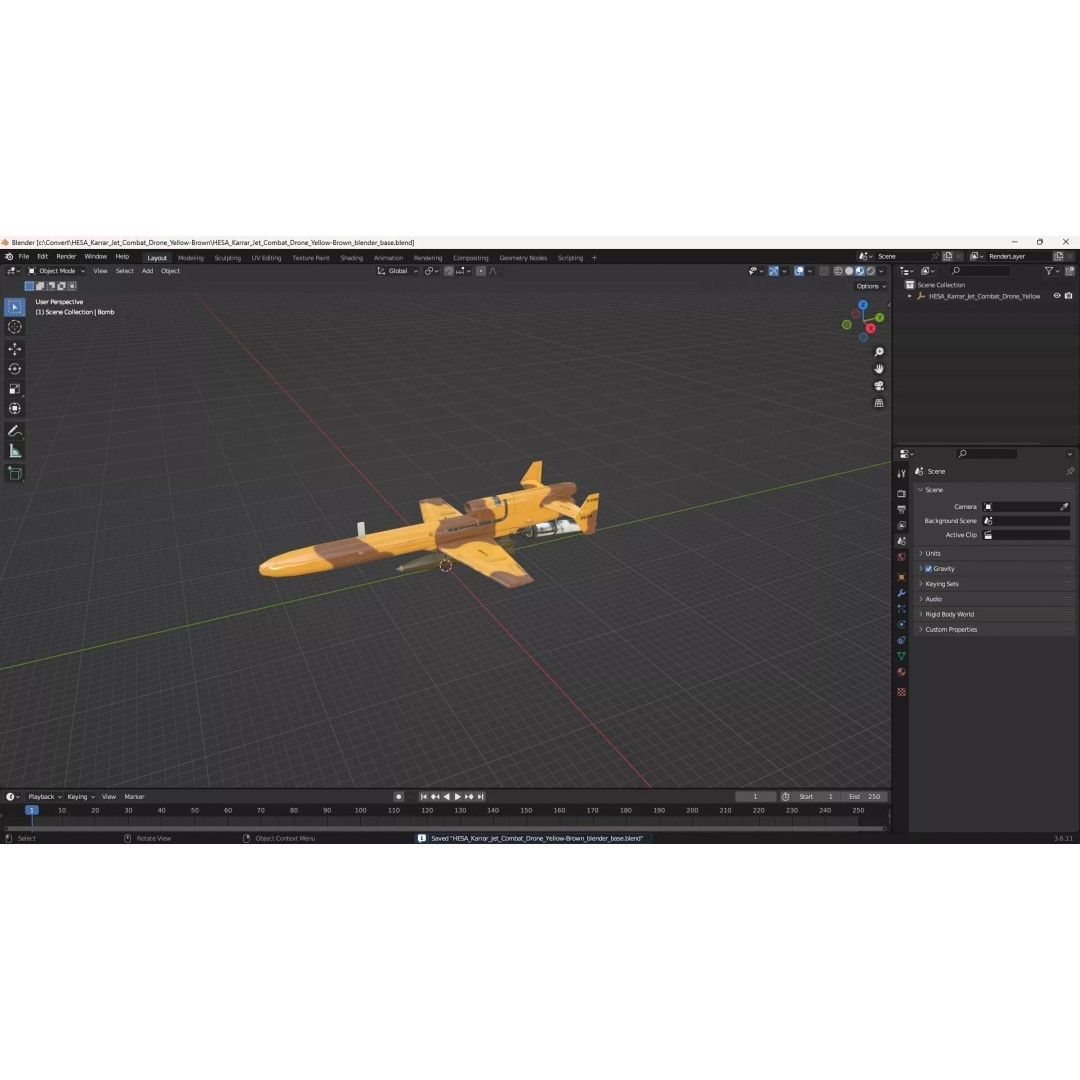Open the Playback dropdown in timeline
Image resolution: width=1080 pixels, height=1080 pixels.
[x=45, y=797]
